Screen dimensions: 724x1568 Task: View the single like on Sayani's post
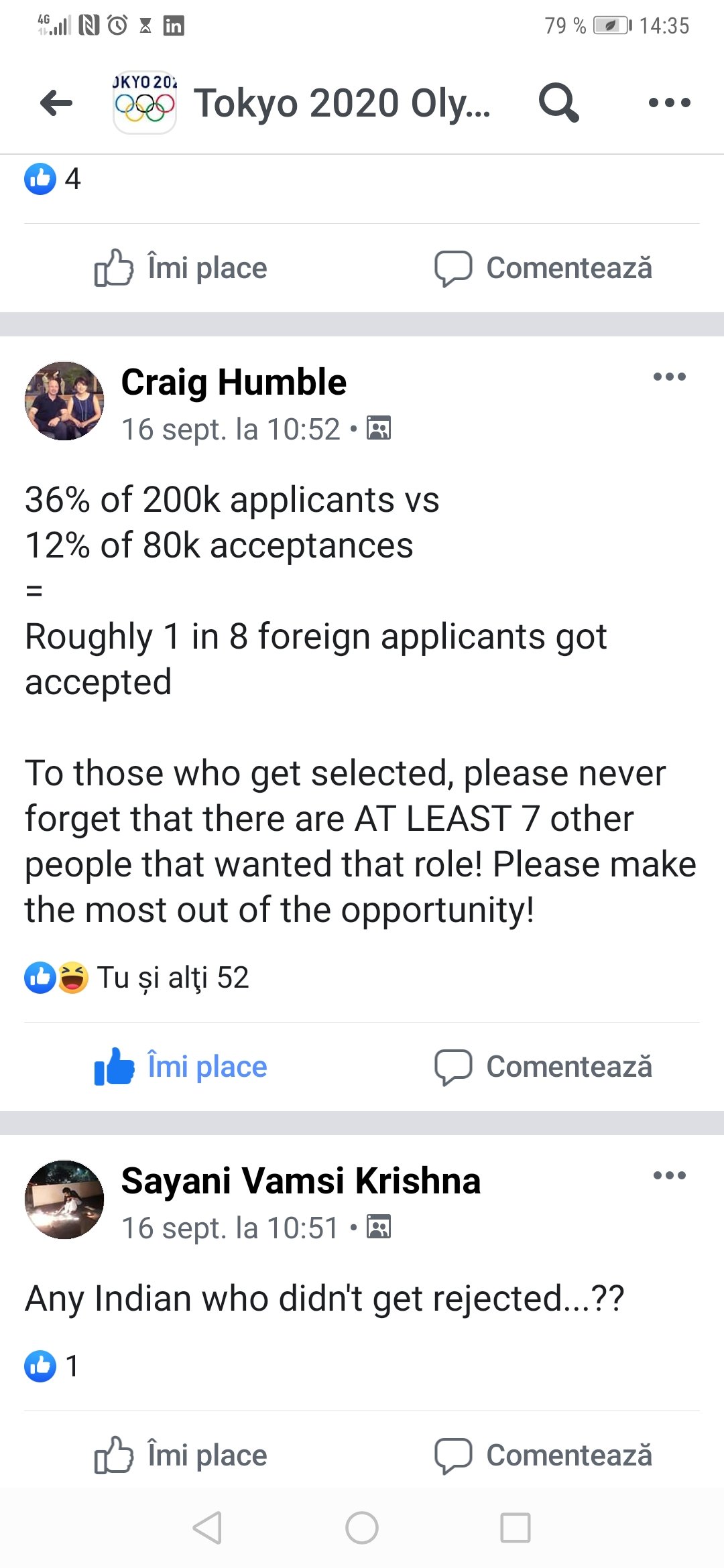[x=52, y=1366]
